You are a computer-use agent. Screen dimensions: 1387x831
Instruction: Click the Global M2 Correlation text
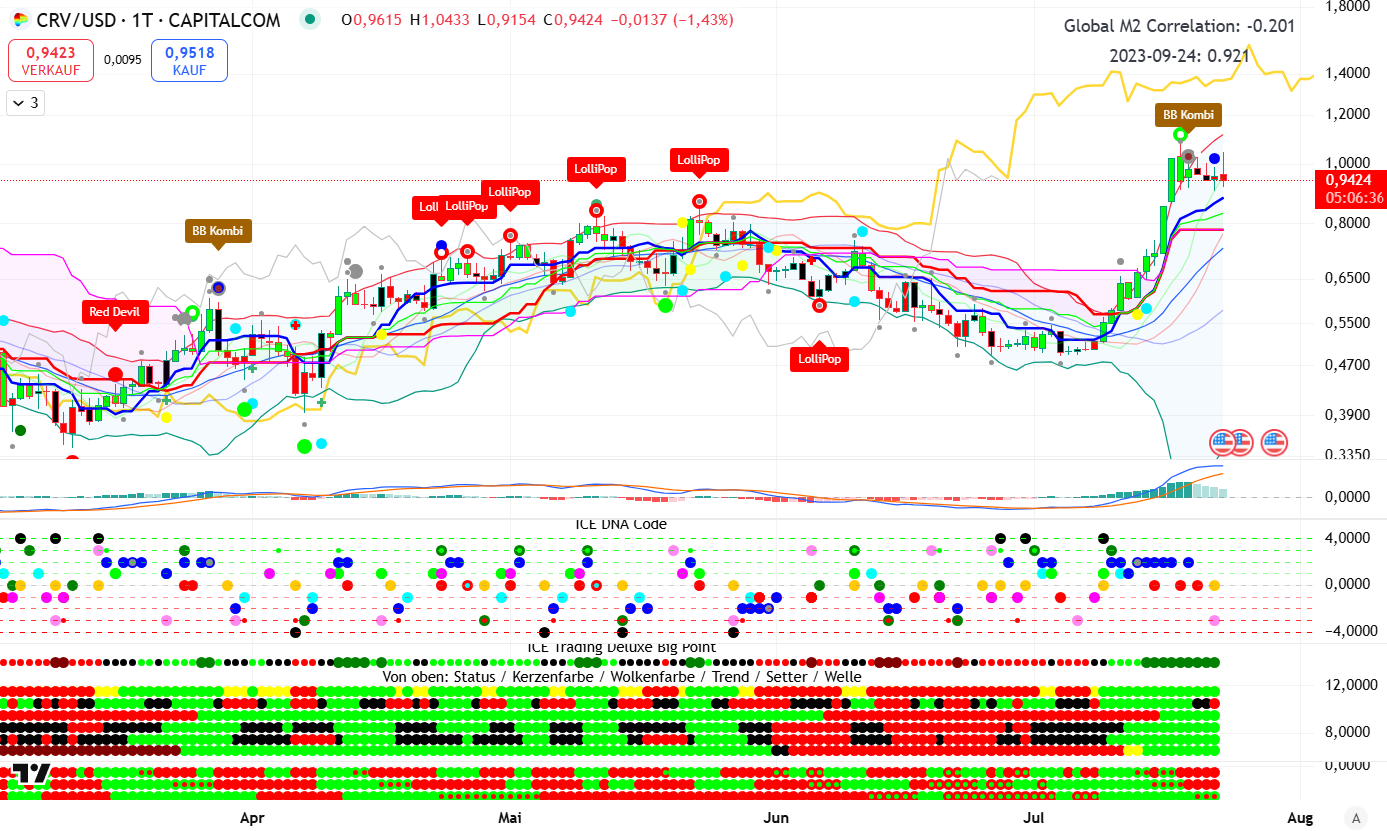tap(1178, 26)
